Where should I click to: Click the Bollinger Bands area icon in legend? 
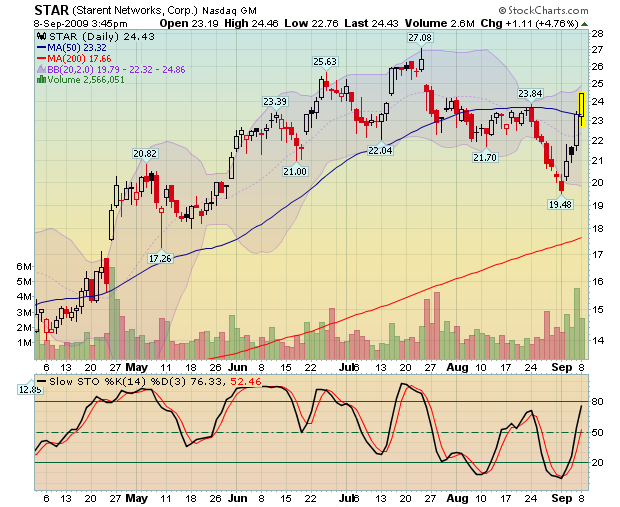41,70
